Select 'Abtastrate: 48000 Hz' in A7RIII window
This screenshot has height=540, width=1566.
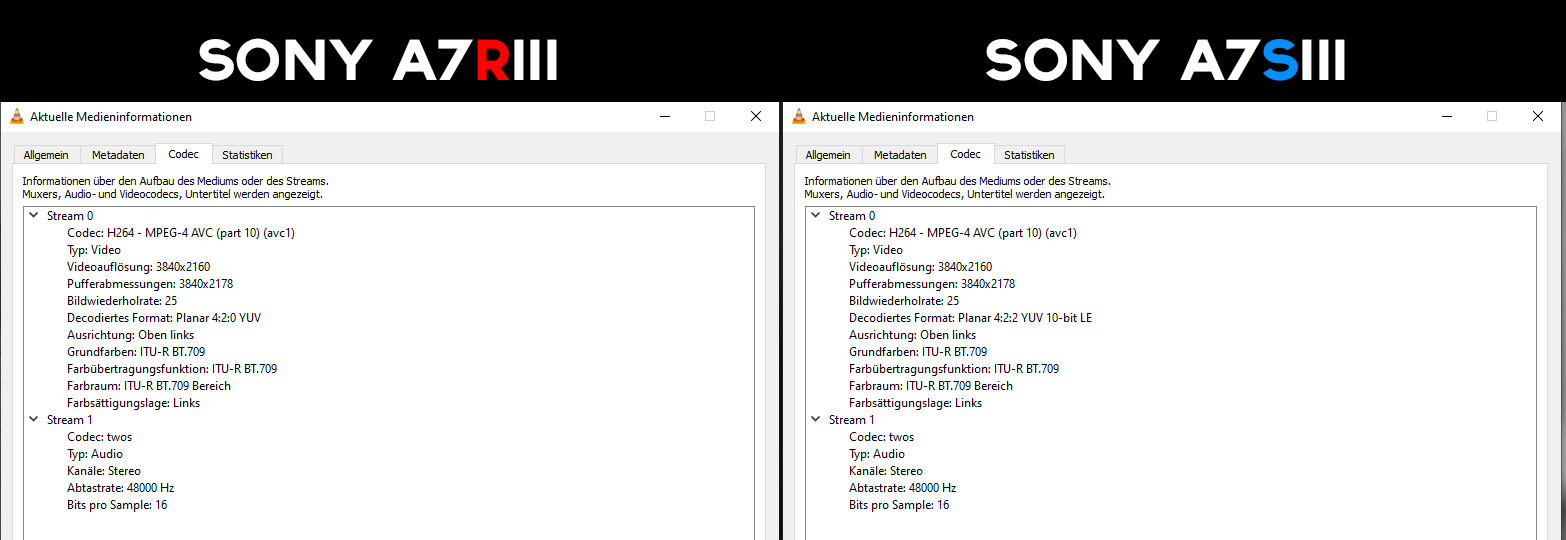[x=121, y=488]
